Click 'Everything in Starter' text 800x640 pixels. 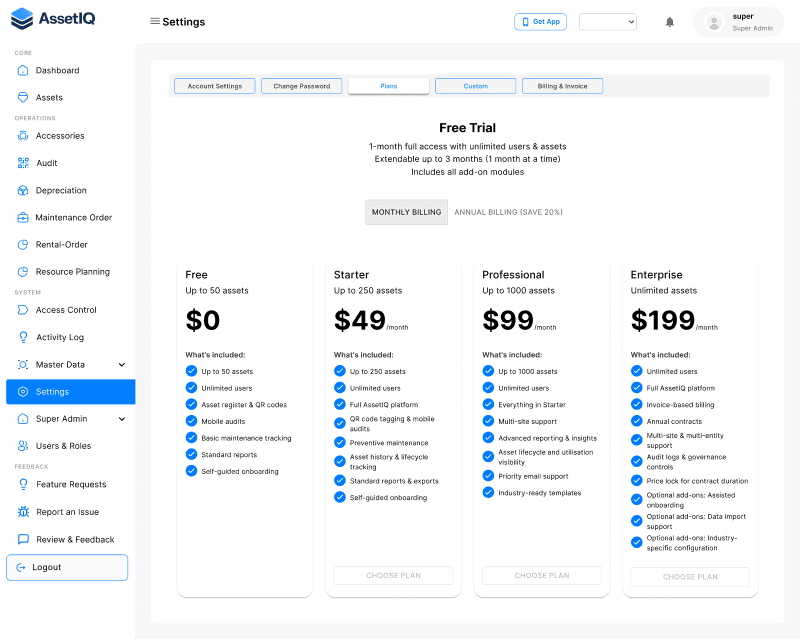[532, 405]
